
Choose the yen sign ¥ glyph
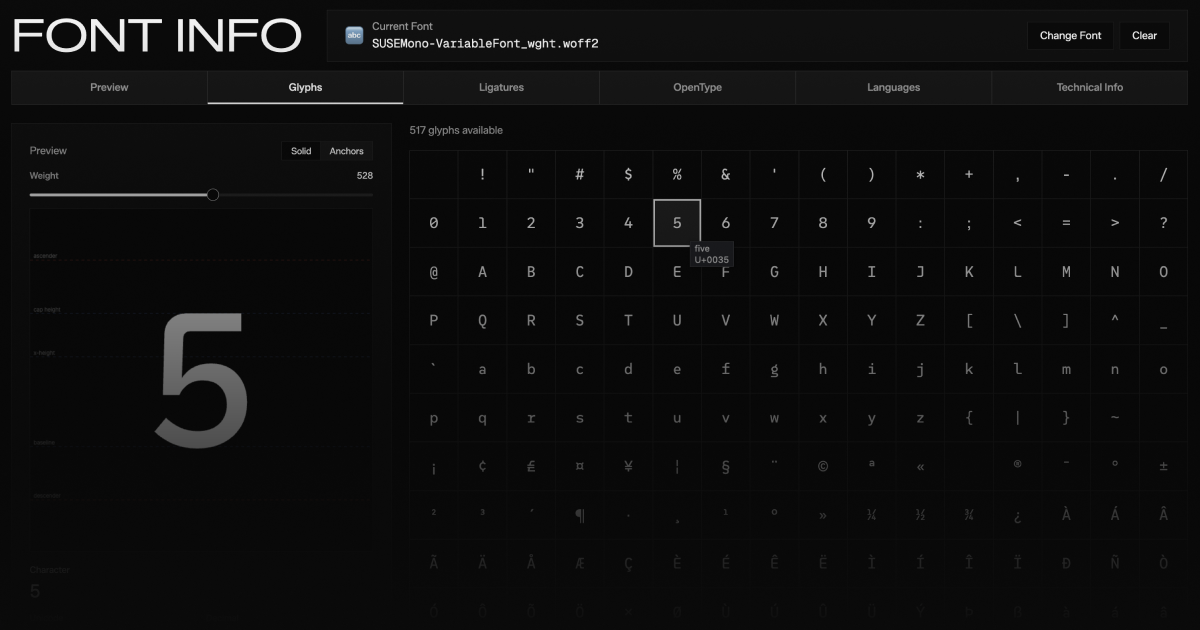tap(628, 466)
